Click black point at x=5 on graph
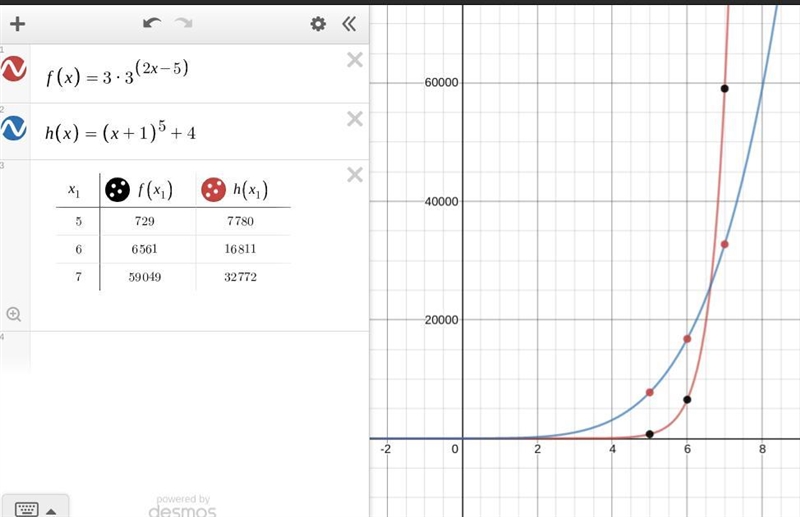 click(x=649, y=434)
